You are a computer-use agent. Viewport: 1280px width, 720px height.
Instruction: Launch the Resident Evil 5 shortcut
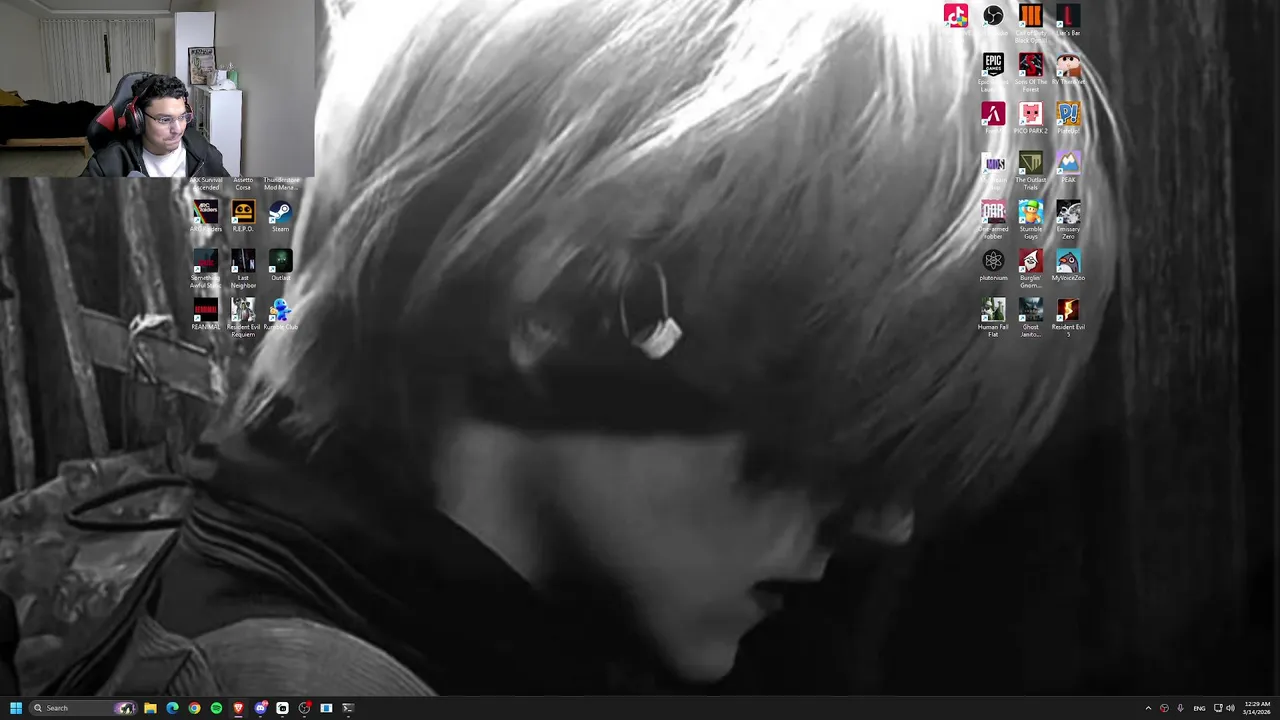[x=1068, y=317]
